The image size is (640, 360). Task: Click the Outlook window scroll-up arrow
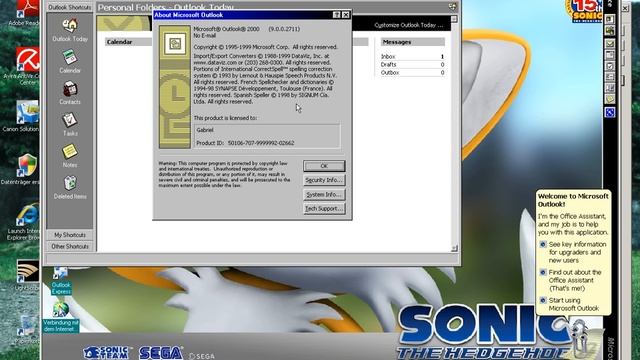click(x=454, y=19)
